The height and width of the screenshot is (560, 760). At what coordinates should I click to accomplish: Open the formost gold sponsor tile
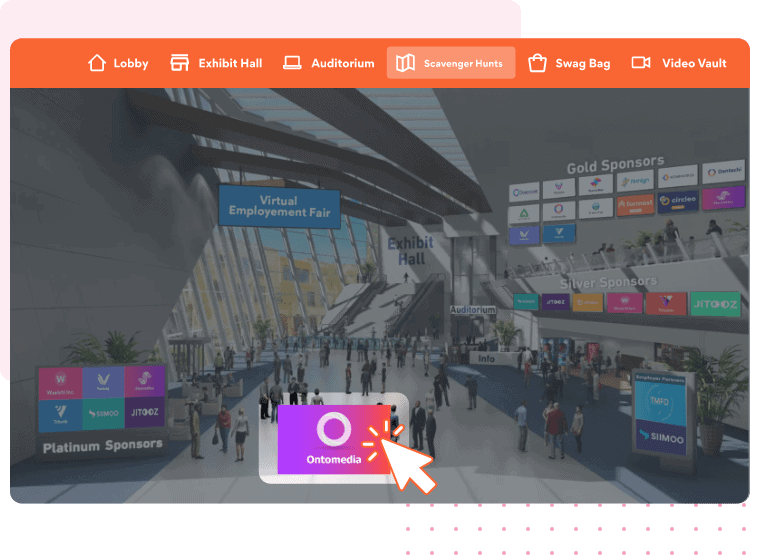click(x=635, y=205)
